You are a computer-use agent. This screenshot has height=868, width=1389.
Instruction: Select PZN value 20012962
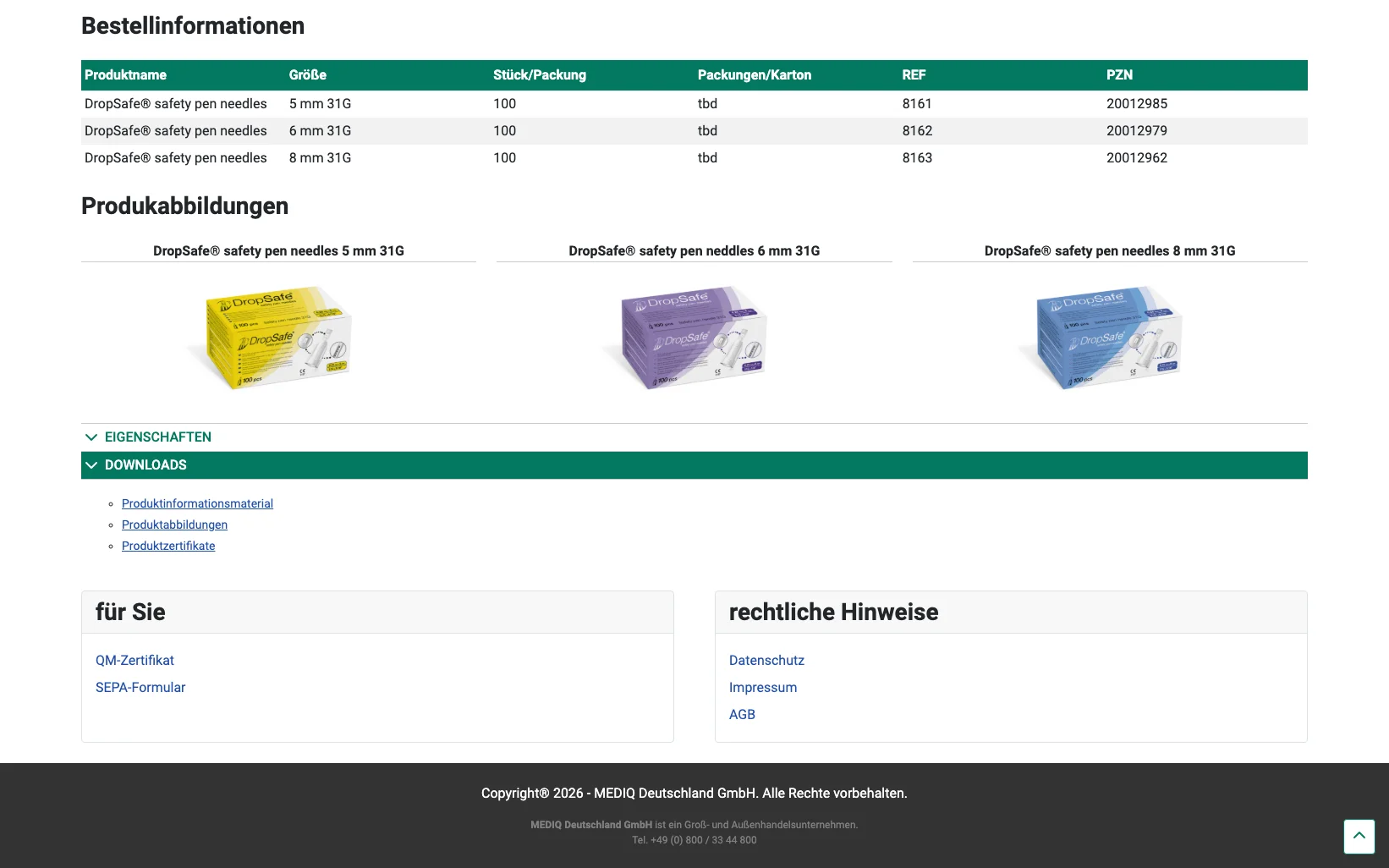[x=1137, y=157]
